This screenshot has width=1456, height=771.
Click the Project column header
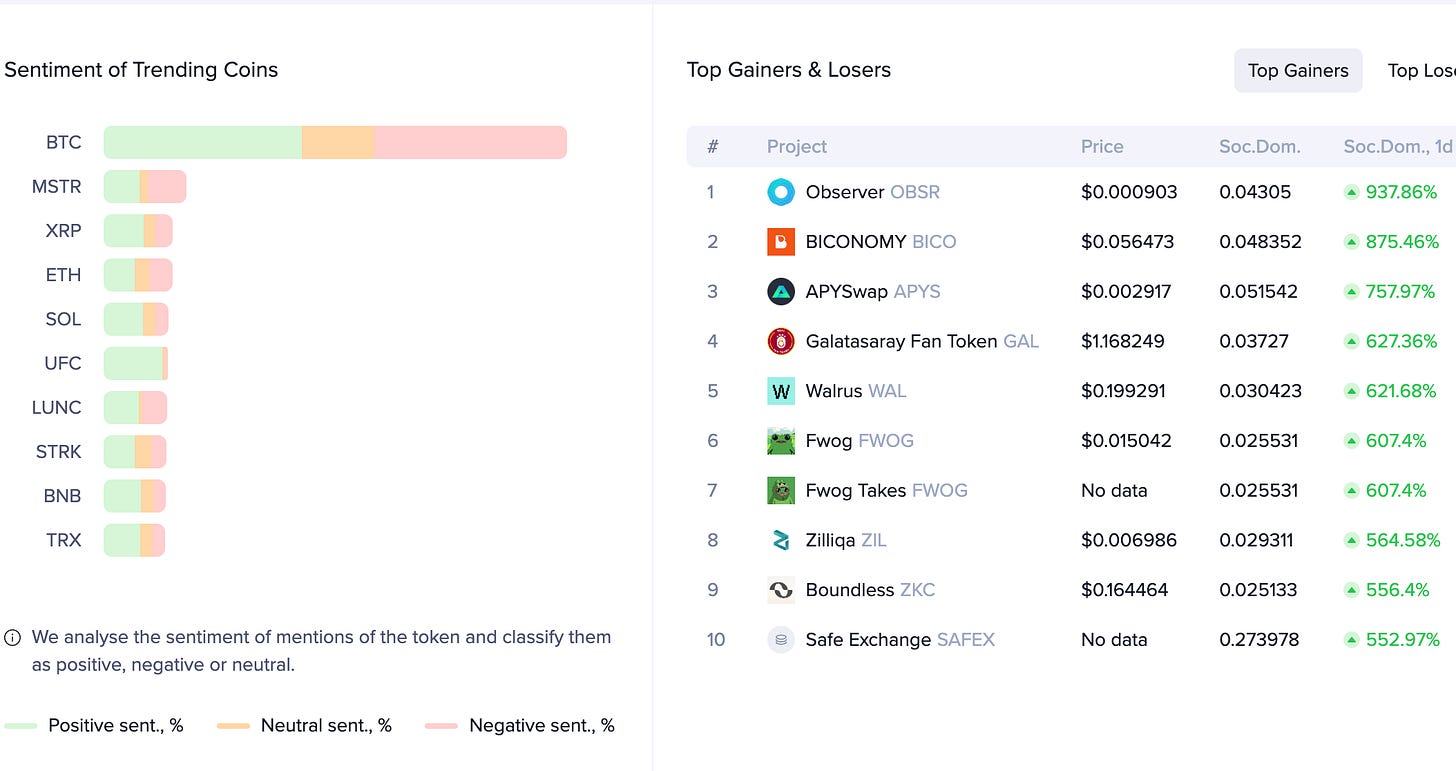(x=797, y=146)
